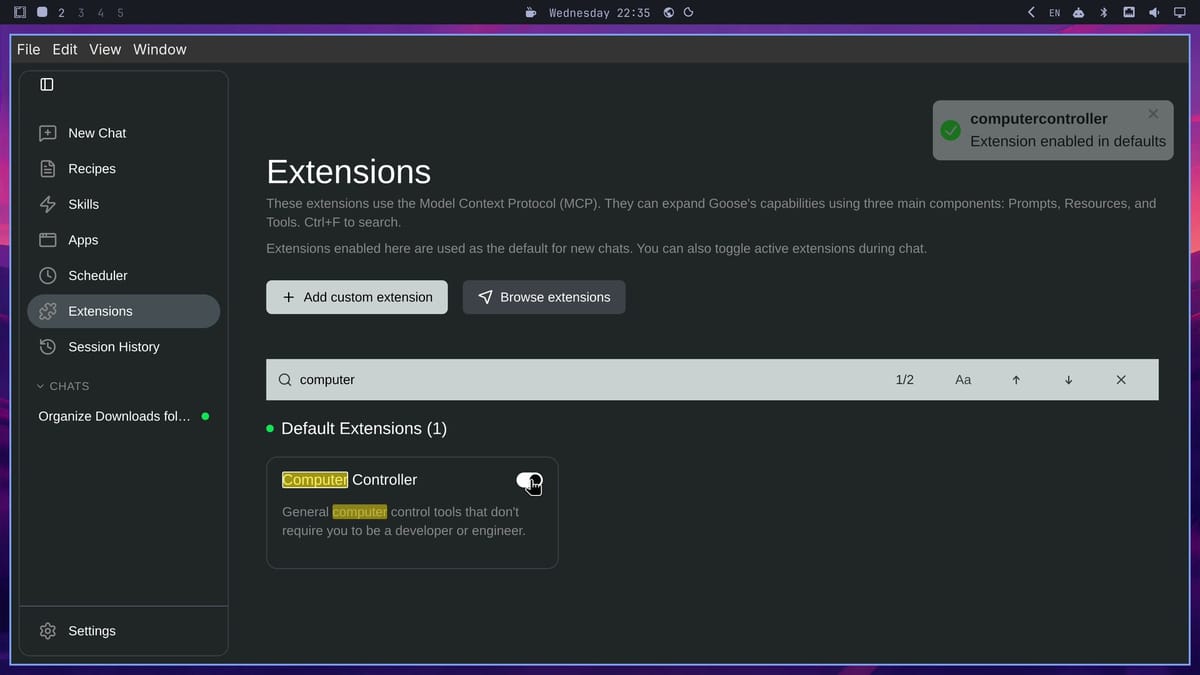Viewport: 1200px width, 675px height.
Task: Collapse the sidebar with the panel icon
Action: tap(47, 85)
